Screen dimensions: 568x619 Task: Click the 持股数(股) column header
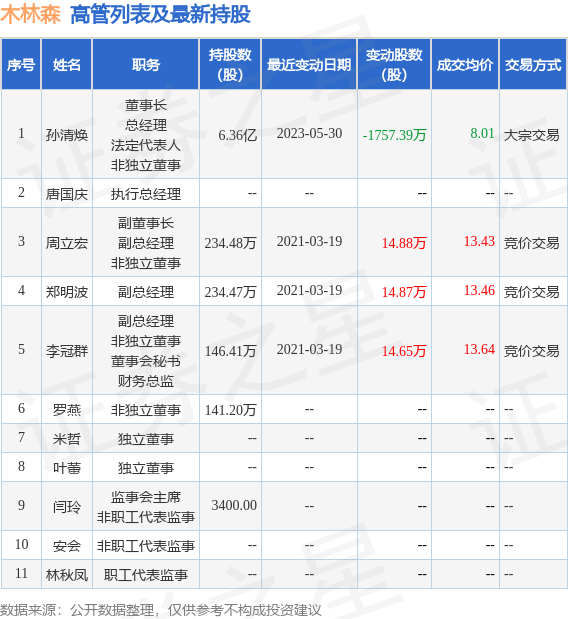[230, 64]
